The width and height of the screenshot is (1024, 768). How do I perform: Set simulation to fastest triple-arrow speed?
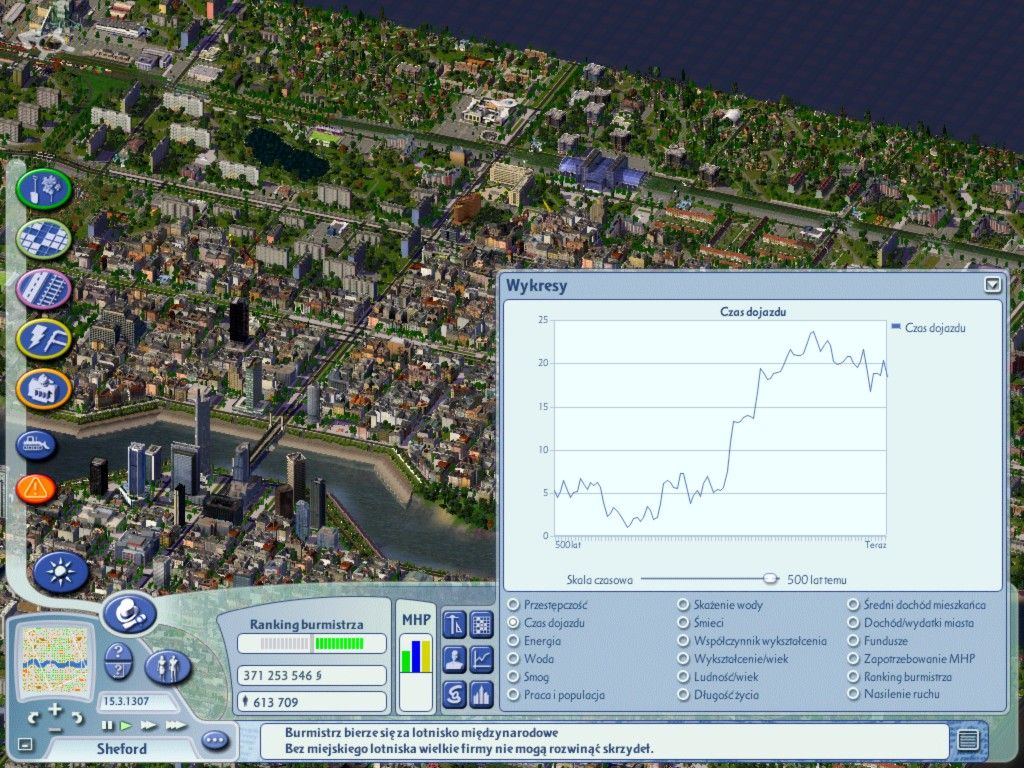(176, 725)
